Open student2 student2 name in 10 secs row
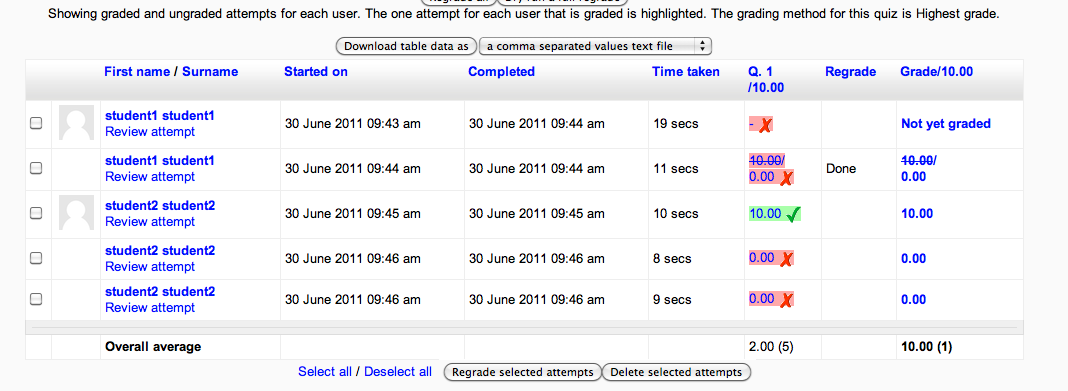This screenshot has width=1068, height=391. click(159, 206)
